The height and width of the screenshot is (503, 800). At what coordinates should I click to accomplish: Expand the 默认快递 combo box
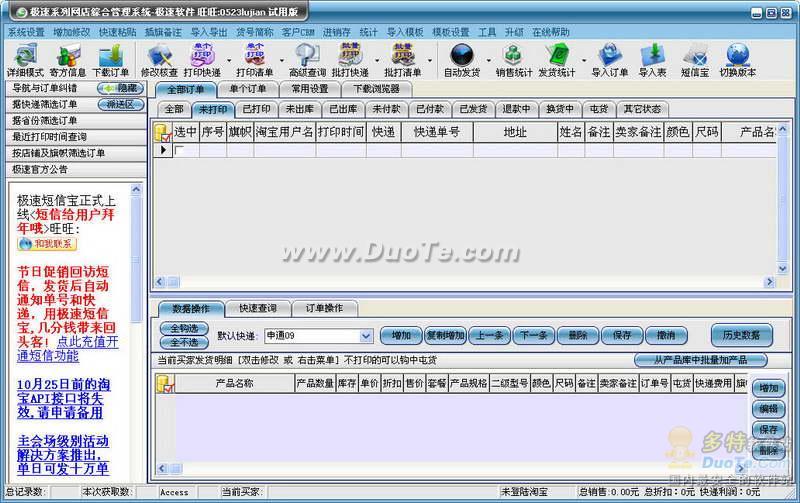tap(366, 336)
